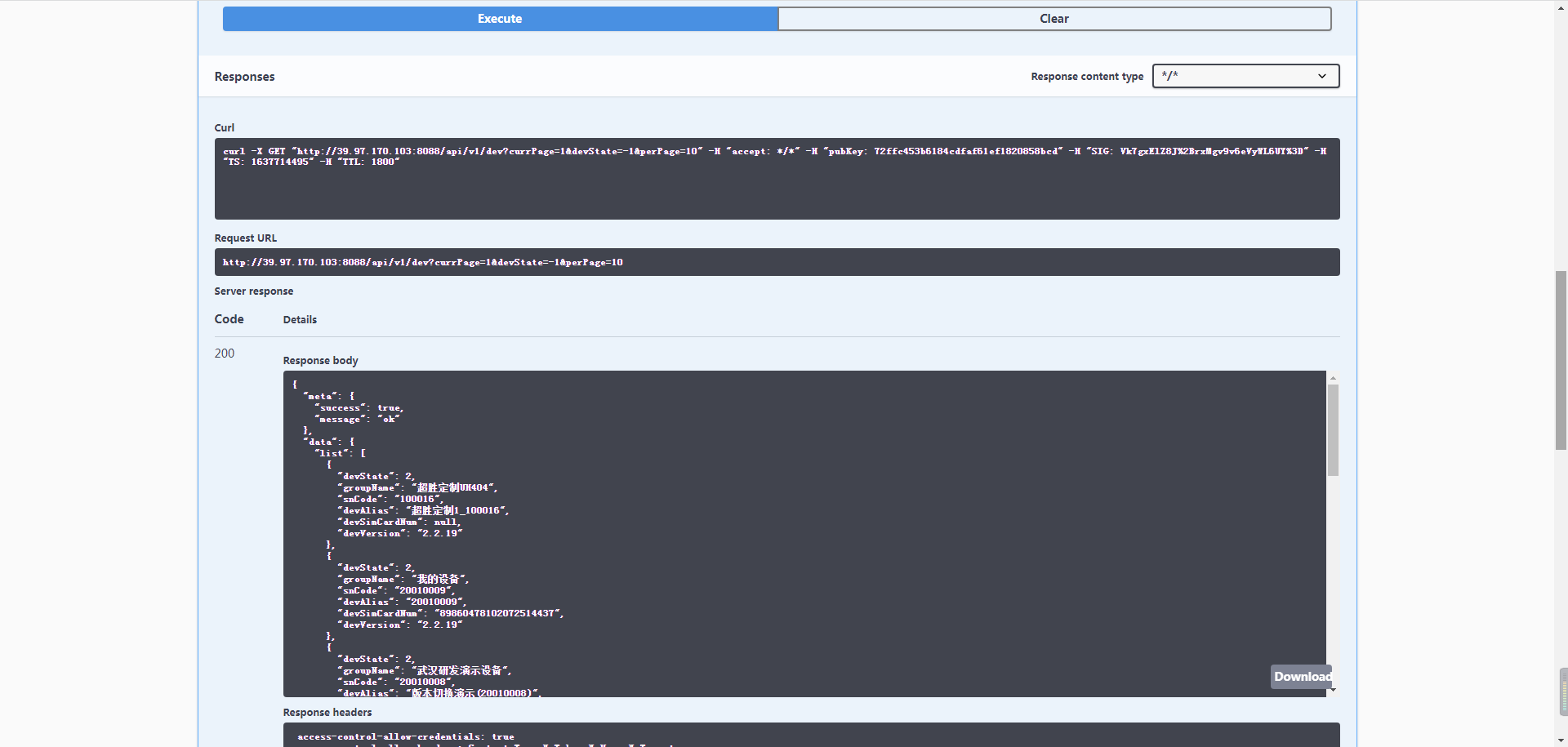Click the Request URL text box
The height and width of the screenshot is (747, 1568).
click(777, 262)
